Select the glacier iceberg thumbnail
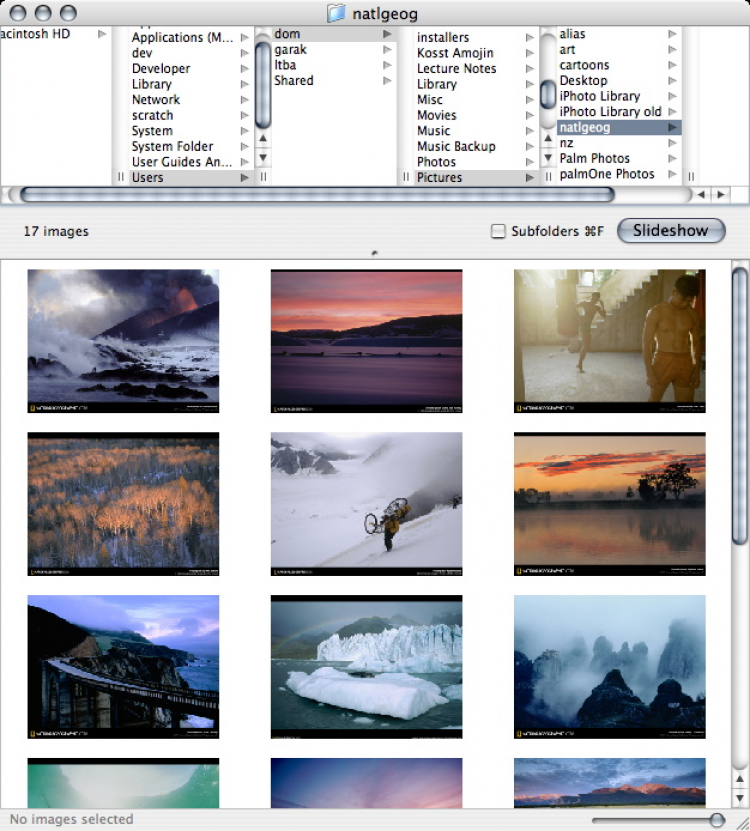750x831 pixels. tap(366, 667)
